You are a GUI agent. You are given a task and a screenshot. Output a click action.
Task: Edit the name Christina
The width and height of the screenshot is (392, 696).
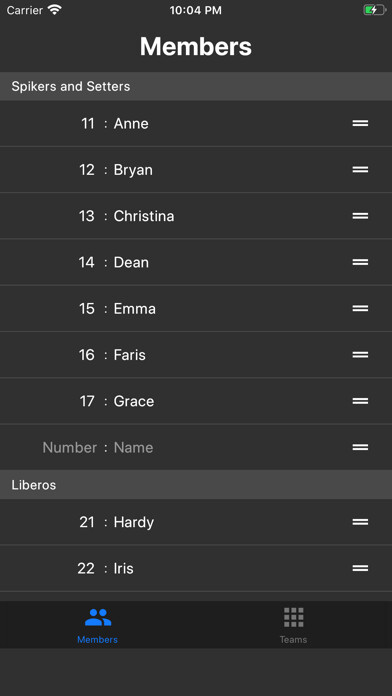tap(144, 216)
